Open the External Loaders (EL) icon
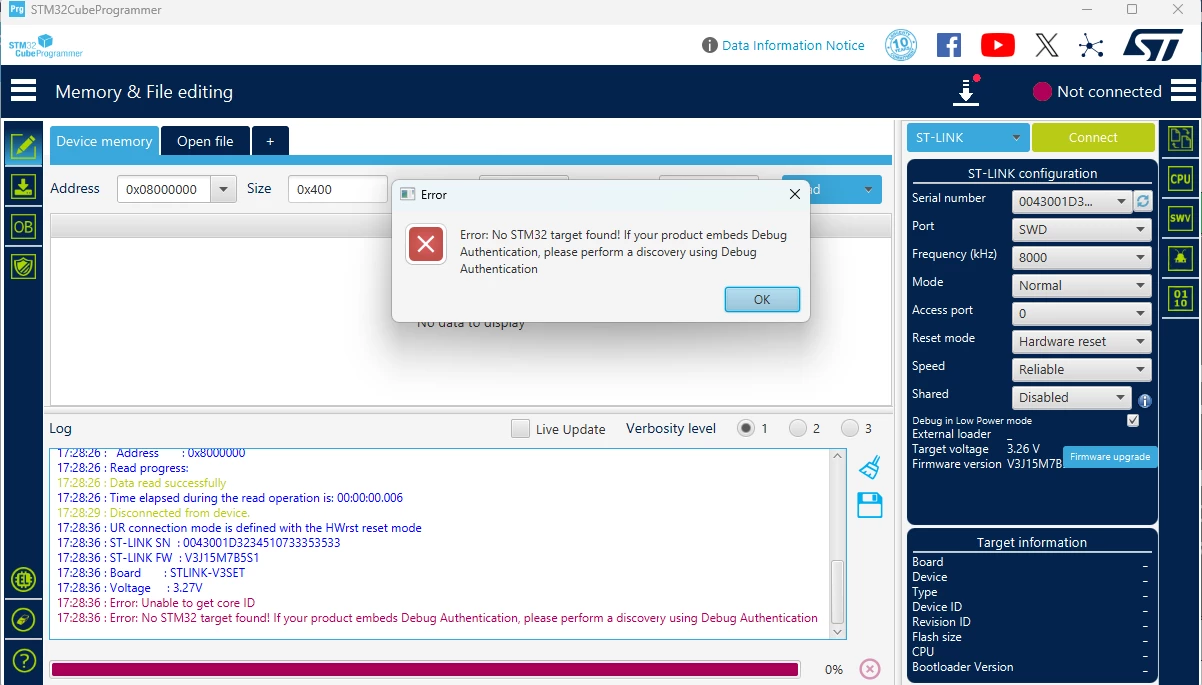The height and width of the screenshot is (685, 1202). coord(23,579)
